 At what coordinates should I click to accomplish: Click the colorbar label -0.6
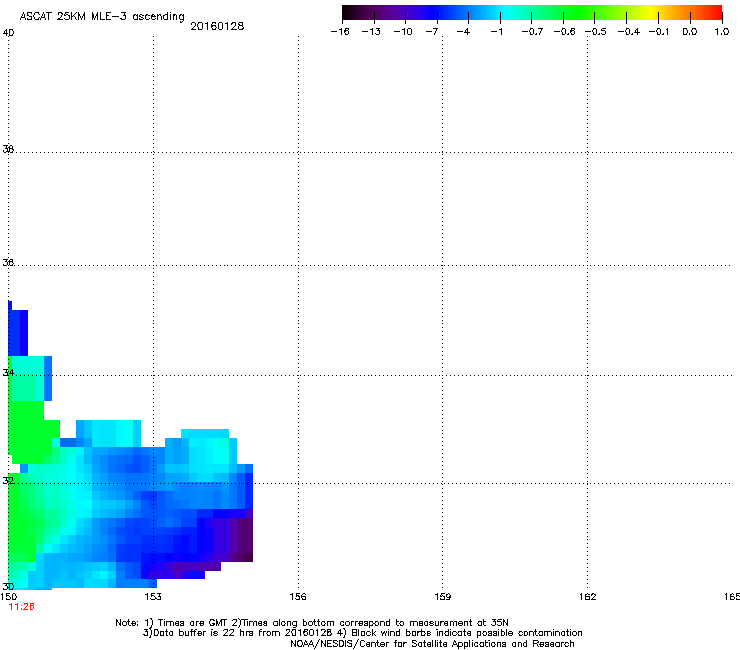[564, 32]
